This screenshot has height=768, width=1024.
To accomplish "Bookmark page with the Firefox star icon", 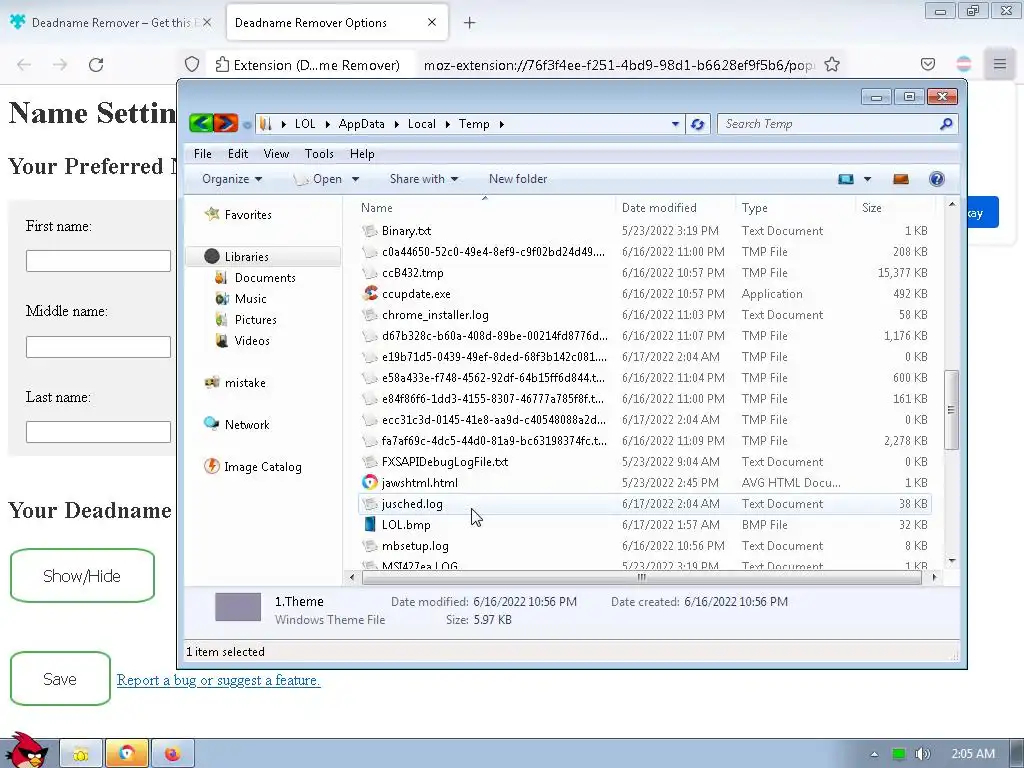I will [831, 65].
